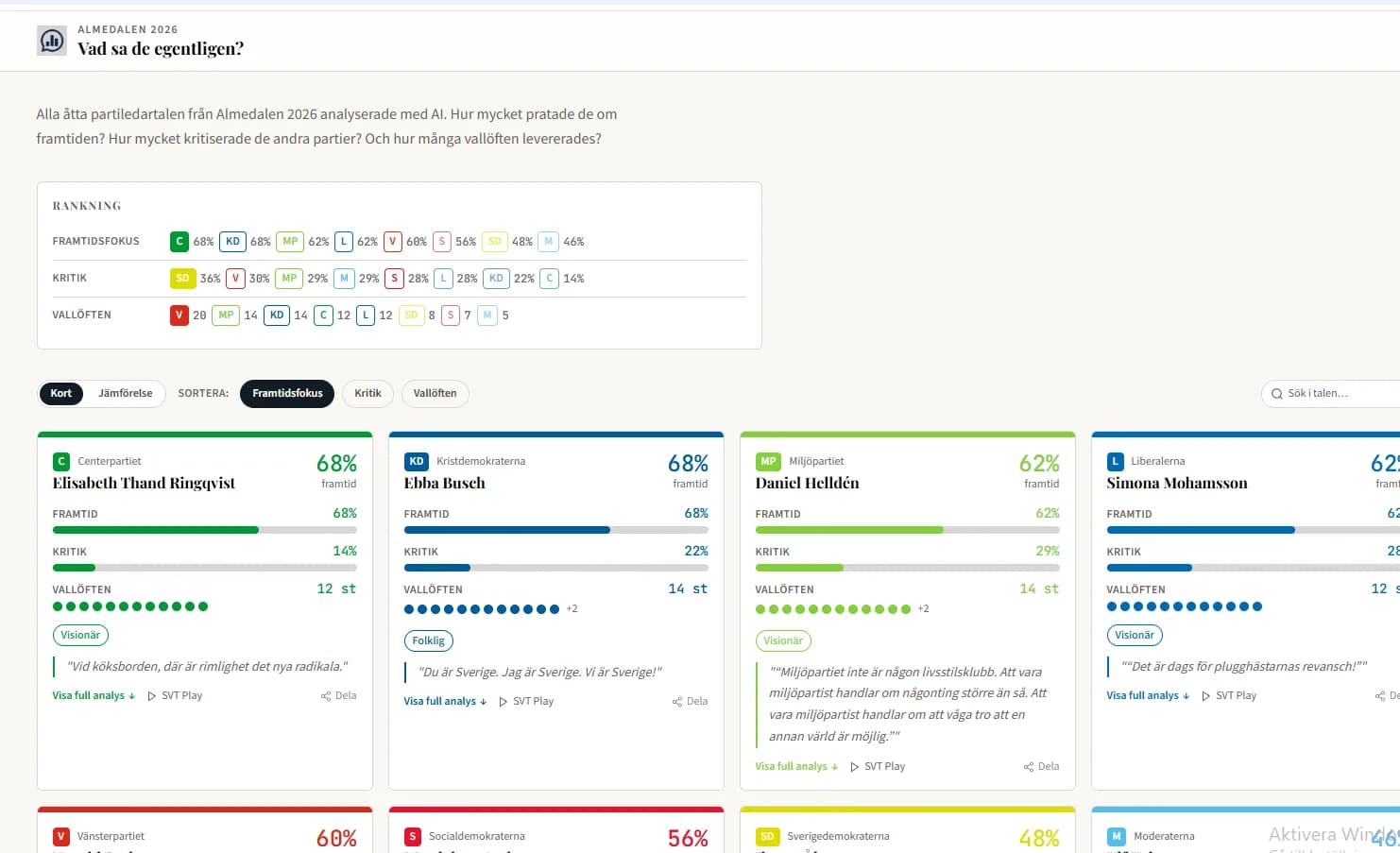Image resolution: width=1400 pixels, height=853 pixels.
Task: Share Ebba Busch's card via Dela
Action: [x=691, y=702]
